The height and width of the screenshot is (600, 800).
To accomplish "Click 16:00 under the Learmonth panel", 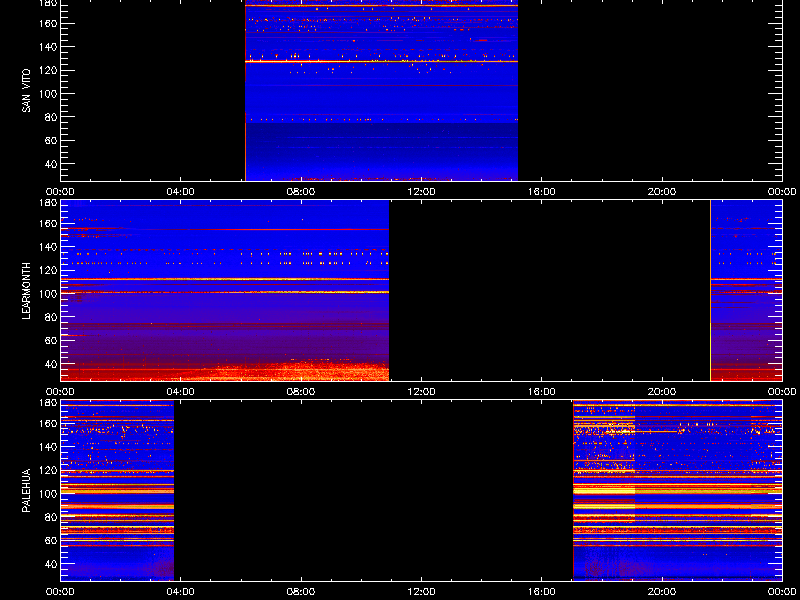I will (x=542, y=392).
